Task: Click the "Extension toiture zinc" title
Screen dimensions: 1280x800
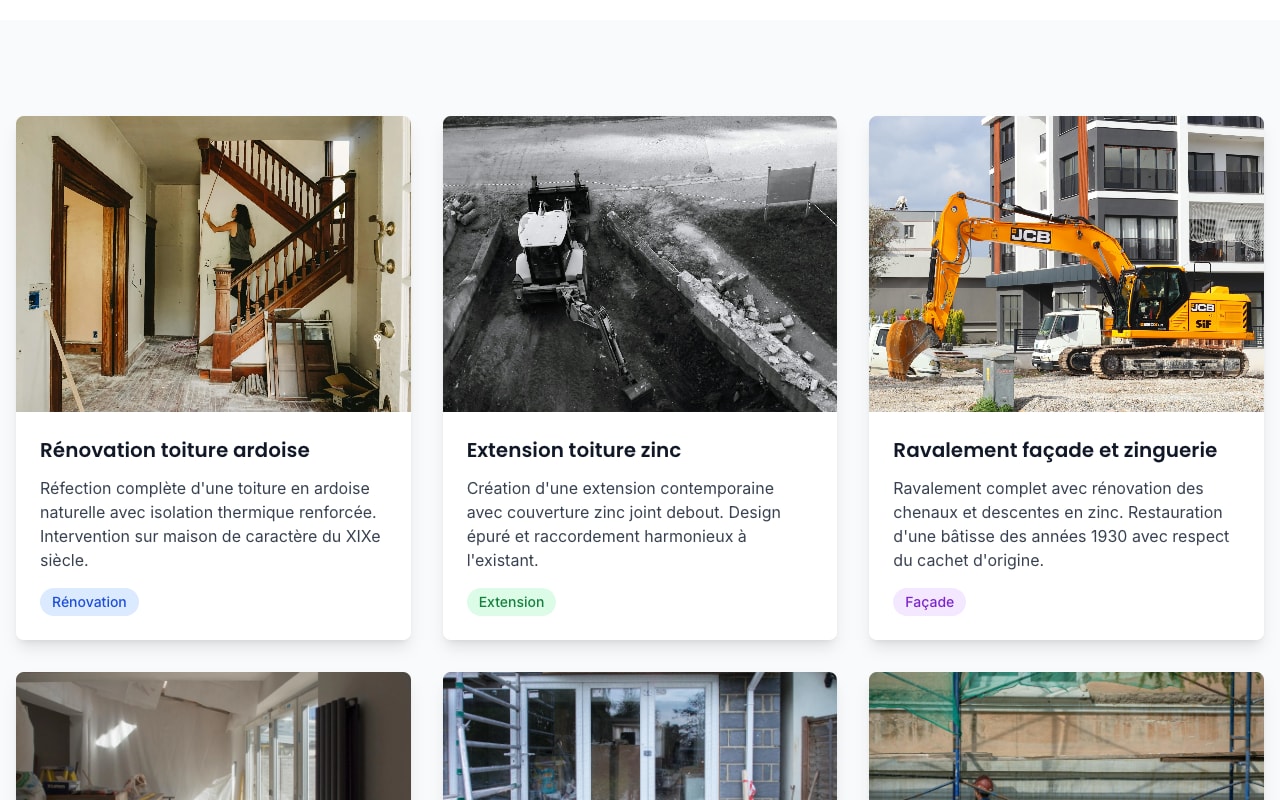Action: click(574, 450)
